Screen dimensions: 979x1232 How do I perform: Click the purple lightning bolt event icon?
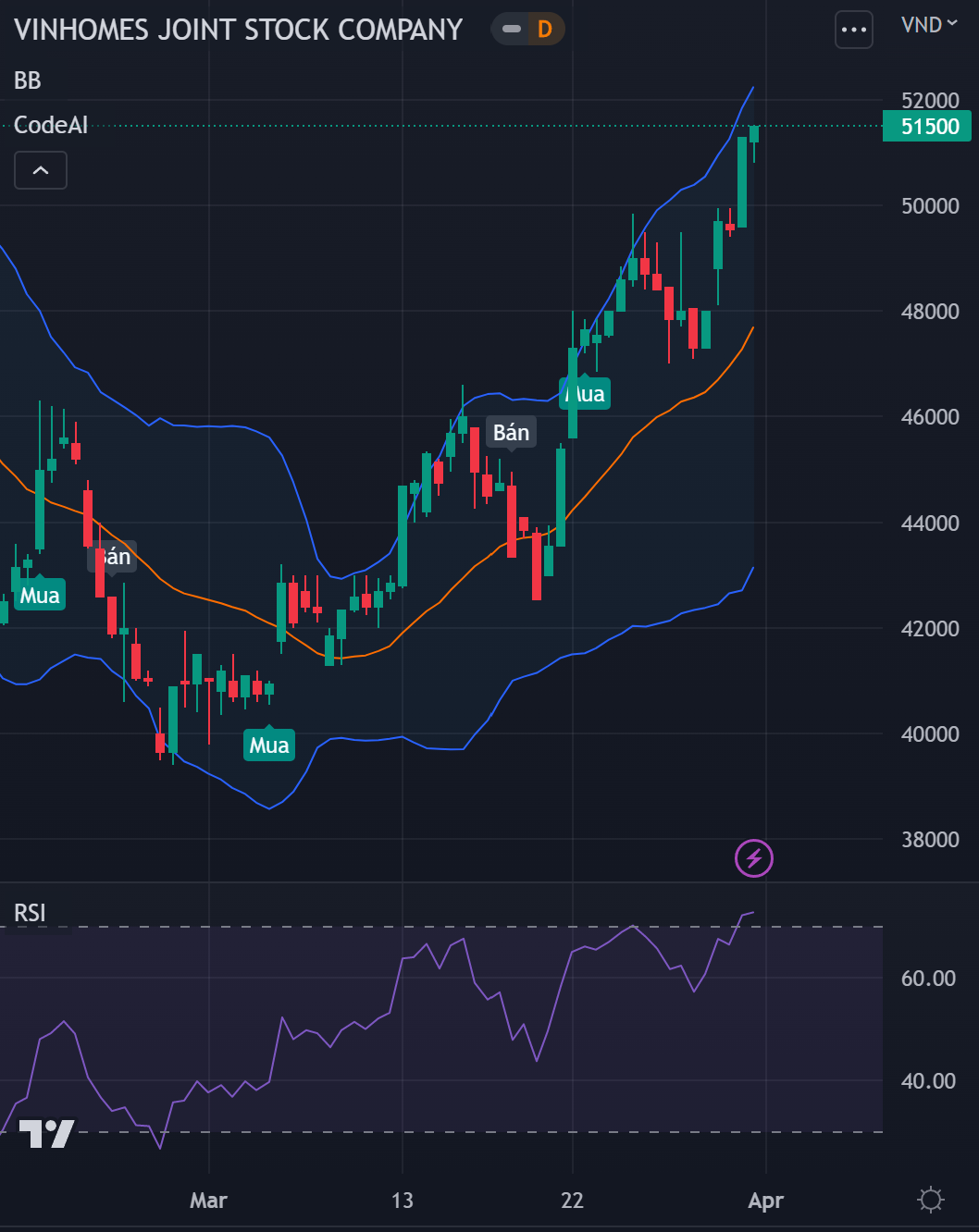754,858
